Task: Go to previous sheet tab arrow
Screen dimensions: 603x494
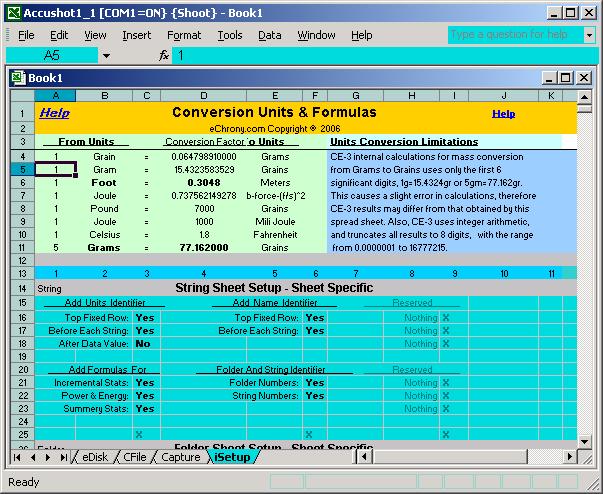Action: 33,457
